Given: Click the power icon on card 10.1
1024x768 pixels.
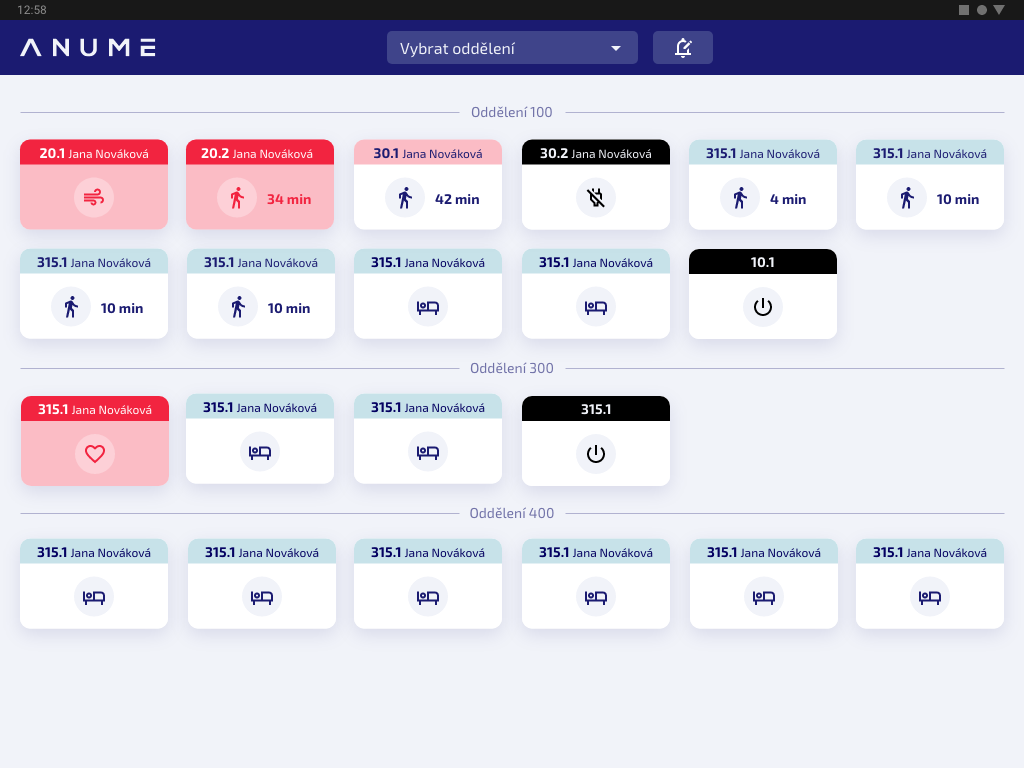Looking at the screenshot, I should tap(763, 307).
